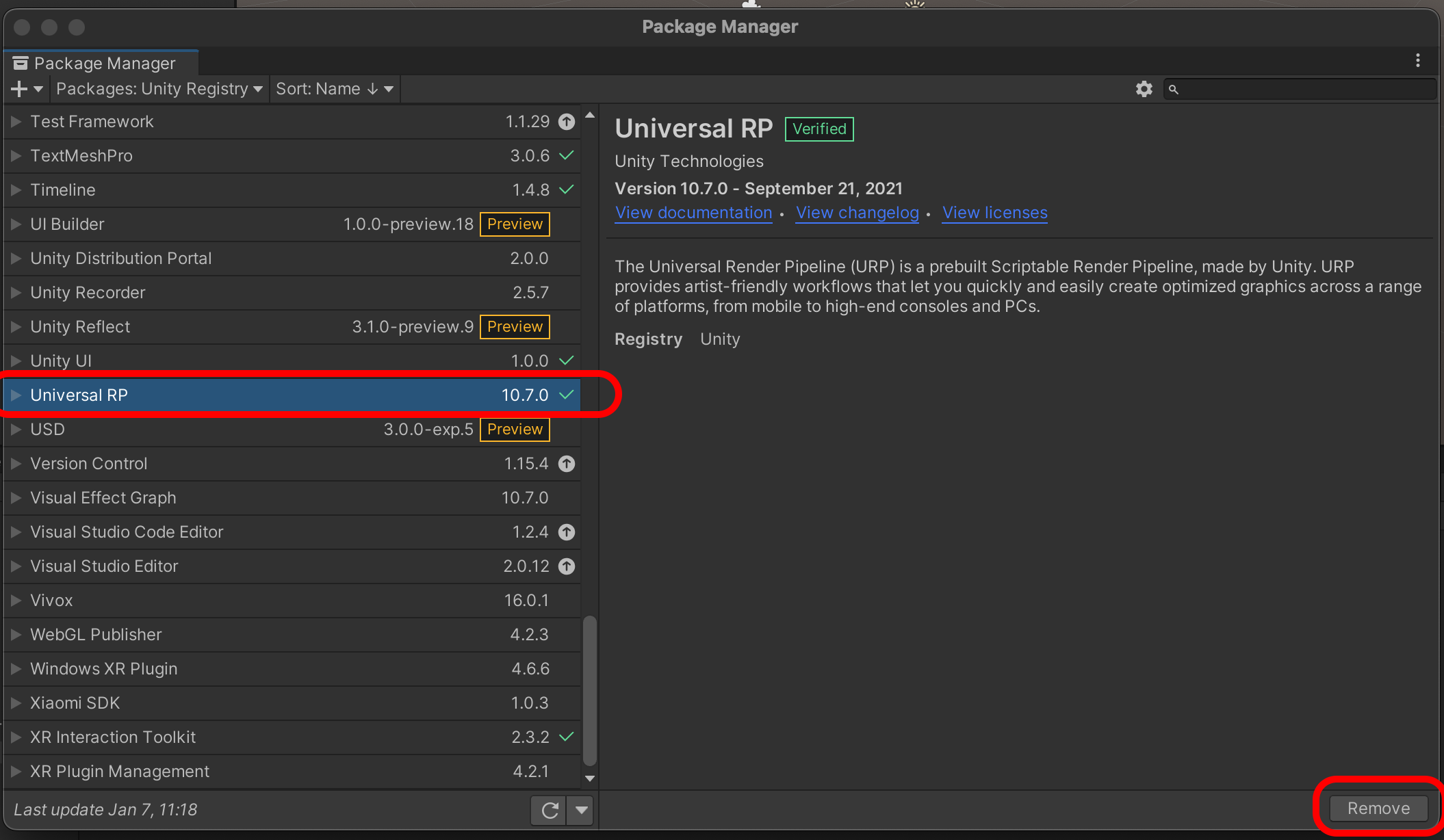Click the refresh package list icon

549,811
